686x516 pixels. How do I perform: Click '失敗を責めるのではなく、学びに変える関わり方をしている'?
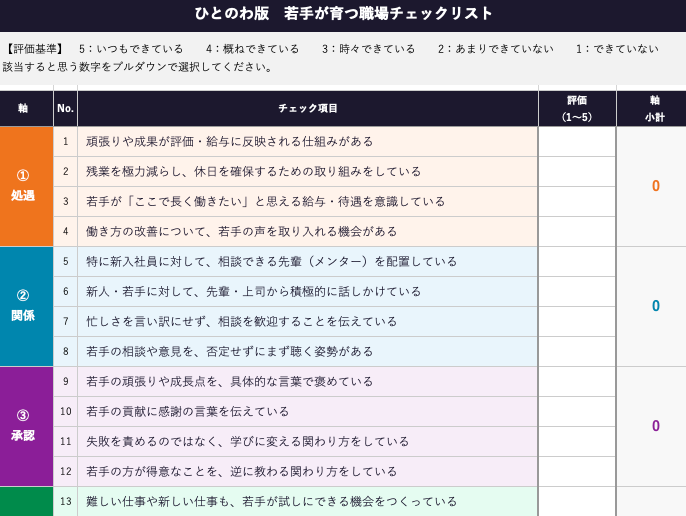[248, 441]
